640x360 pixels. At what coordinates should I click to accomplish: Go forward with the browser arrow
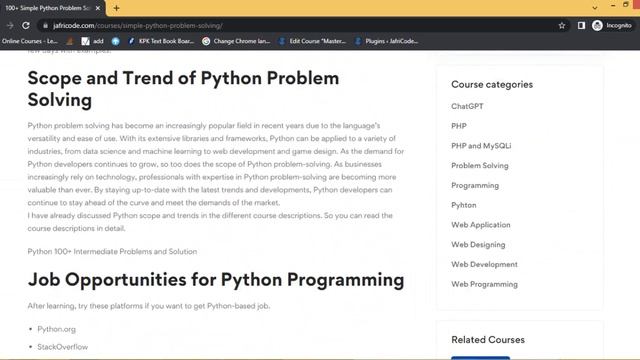point(10,25)
